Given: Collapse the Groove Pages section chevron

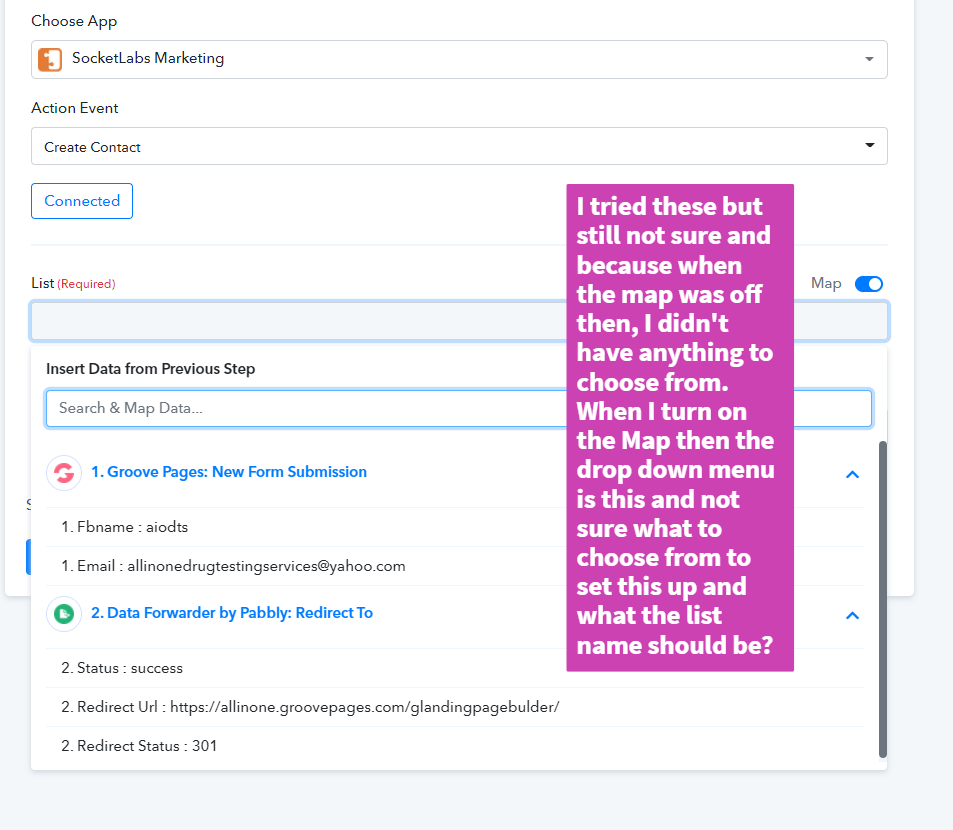Looking at the screenshot, I should click(x=852, y=475).
